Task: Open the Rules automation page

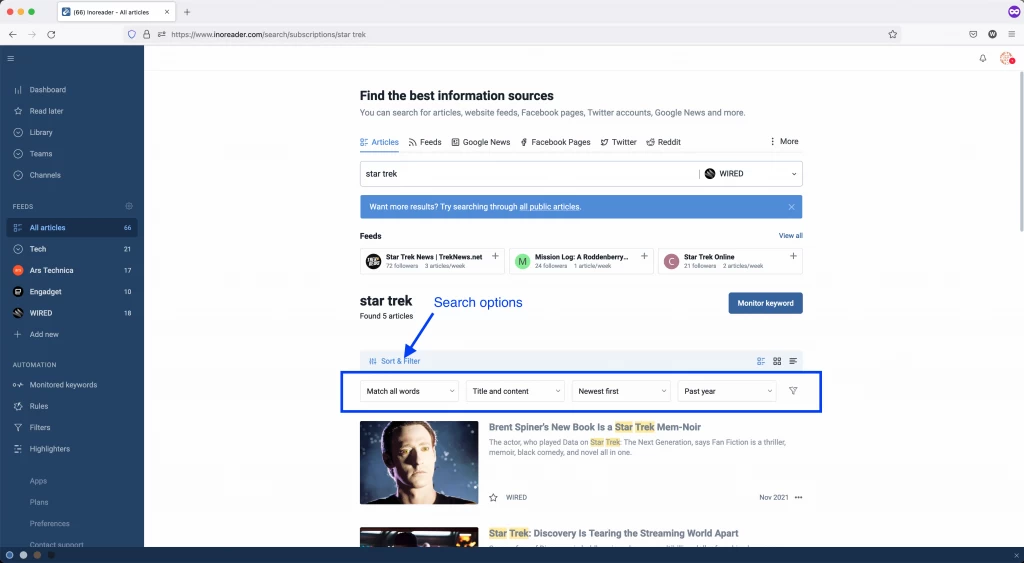Action: click(x=39, y=406)
